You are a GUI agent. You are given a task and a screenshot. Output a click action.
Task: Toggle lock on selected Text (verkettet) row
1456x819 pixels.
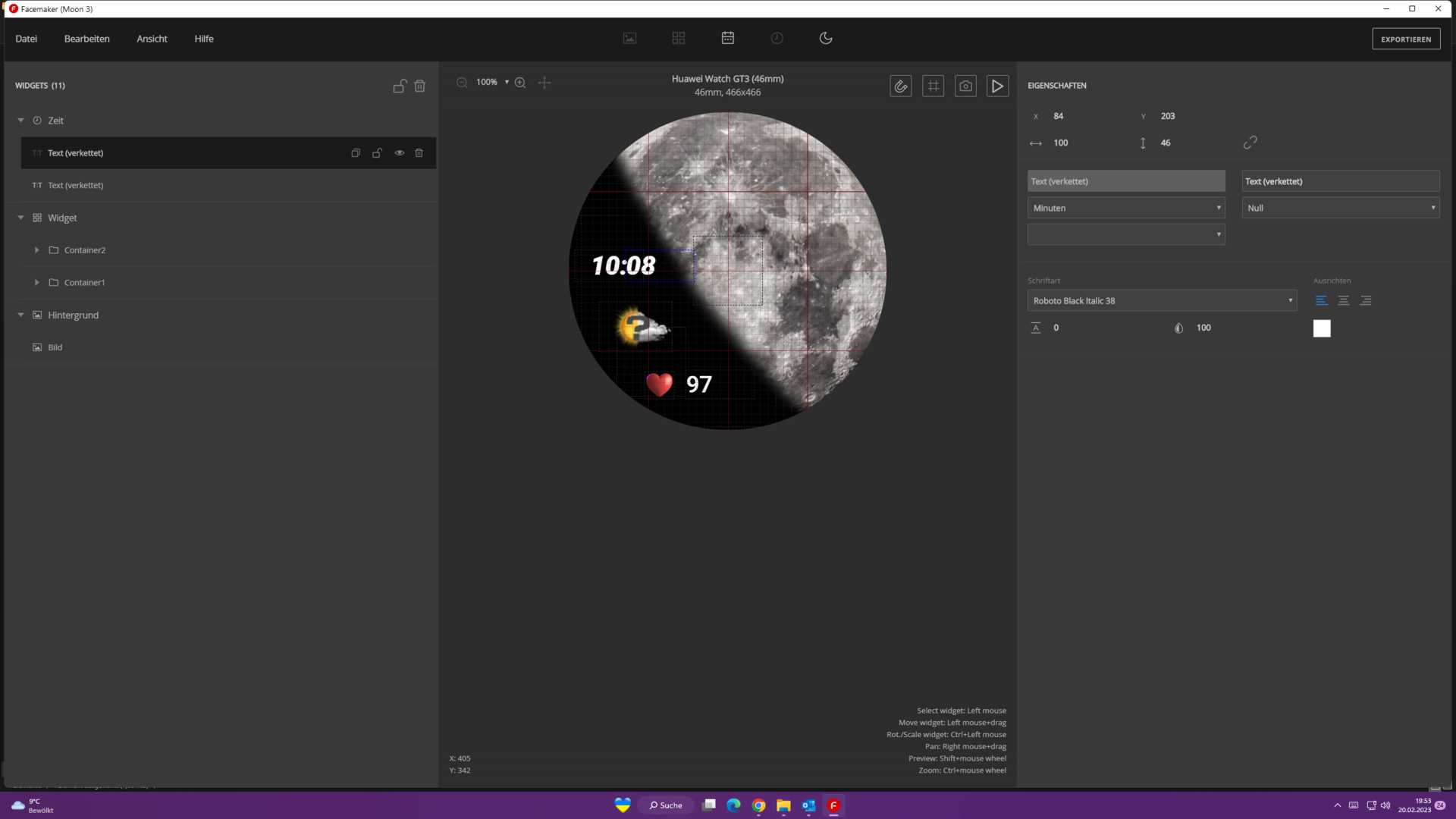click(377, 153)
